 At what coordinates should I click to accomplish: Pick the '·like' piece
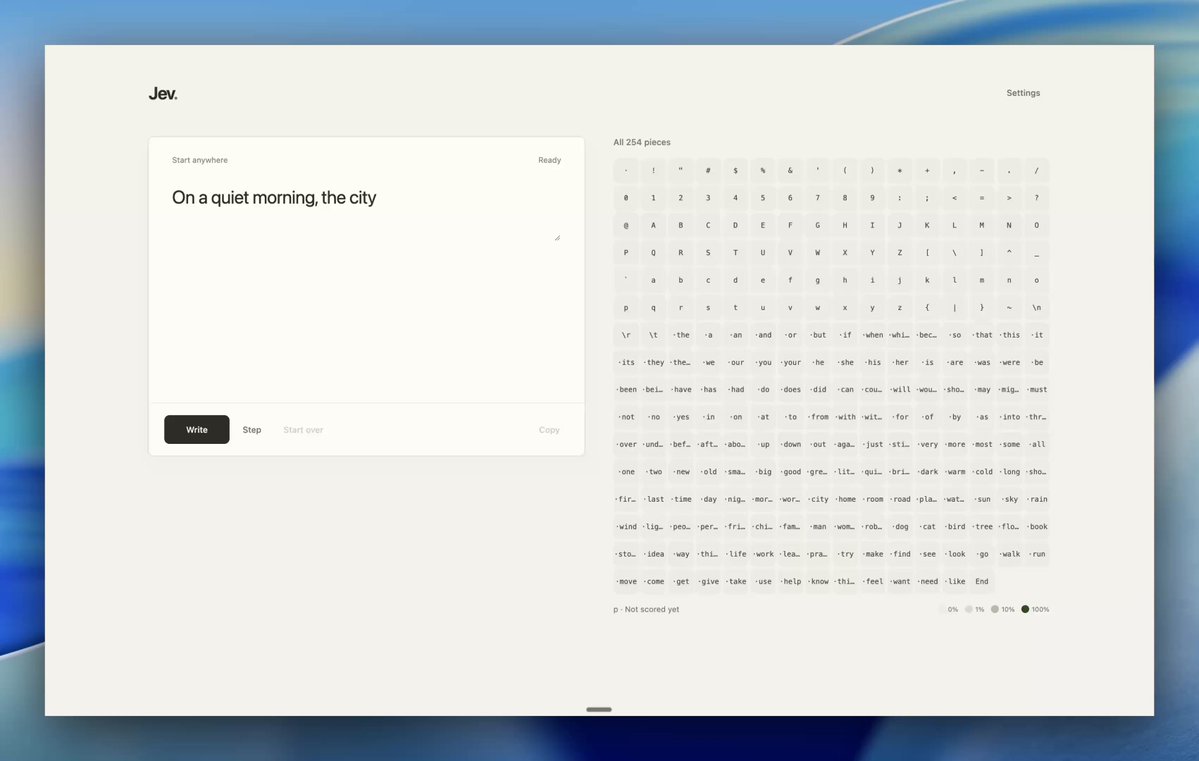coord(954,581)
